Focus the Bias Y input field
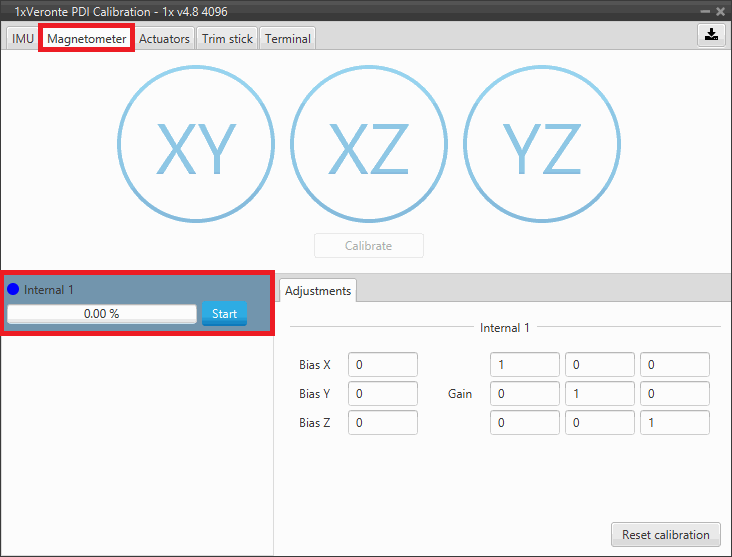Screen dimensions: 732x557 click(383, 394)
